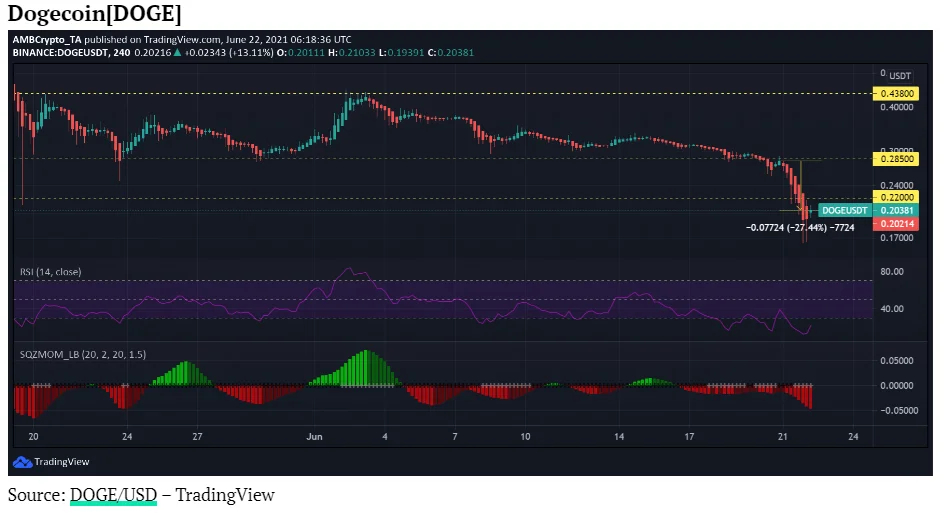Click the 0.17000 price axis value
The height and width of the screenshot is (519, 946).
[x=897, y=238]
